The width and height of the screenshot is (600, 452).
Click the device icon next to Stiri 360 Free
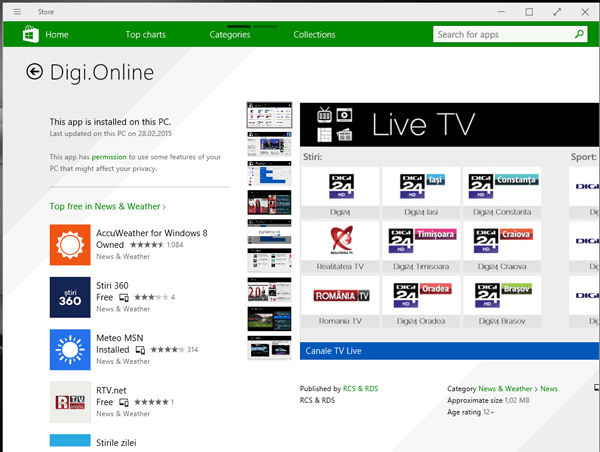click(124, 297)
